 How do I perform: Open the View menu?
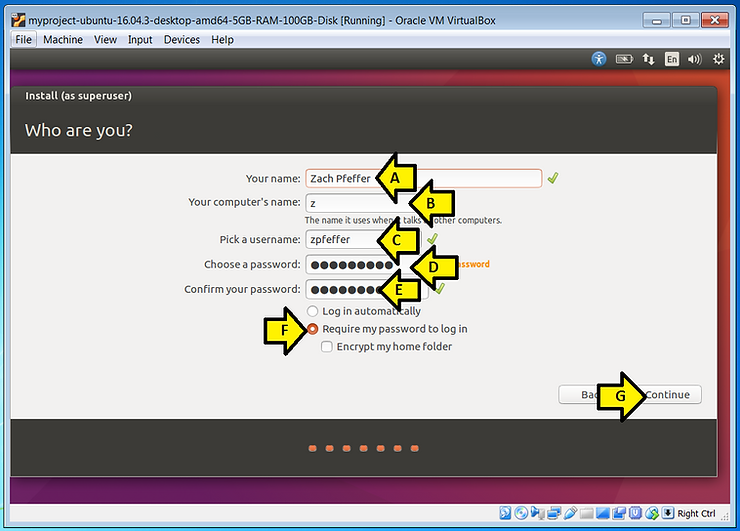pos(105,40)
